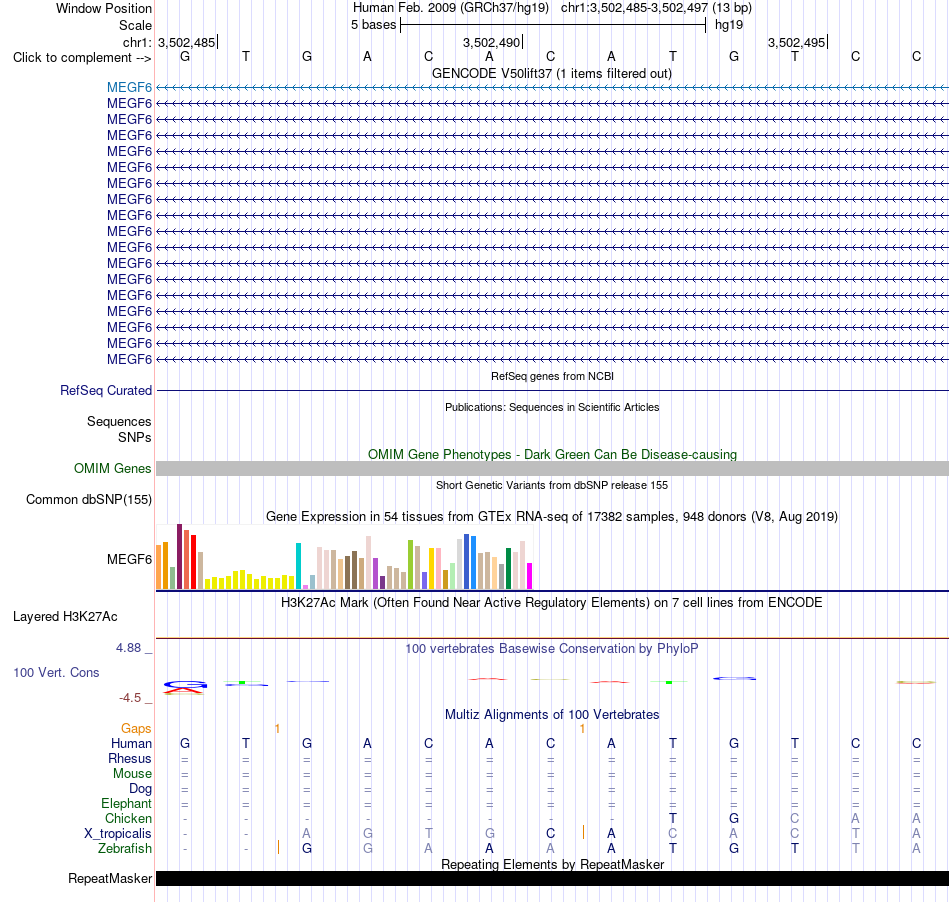
Task: Click the bright magenta last GTEx bar
Action: click(529, 576)
